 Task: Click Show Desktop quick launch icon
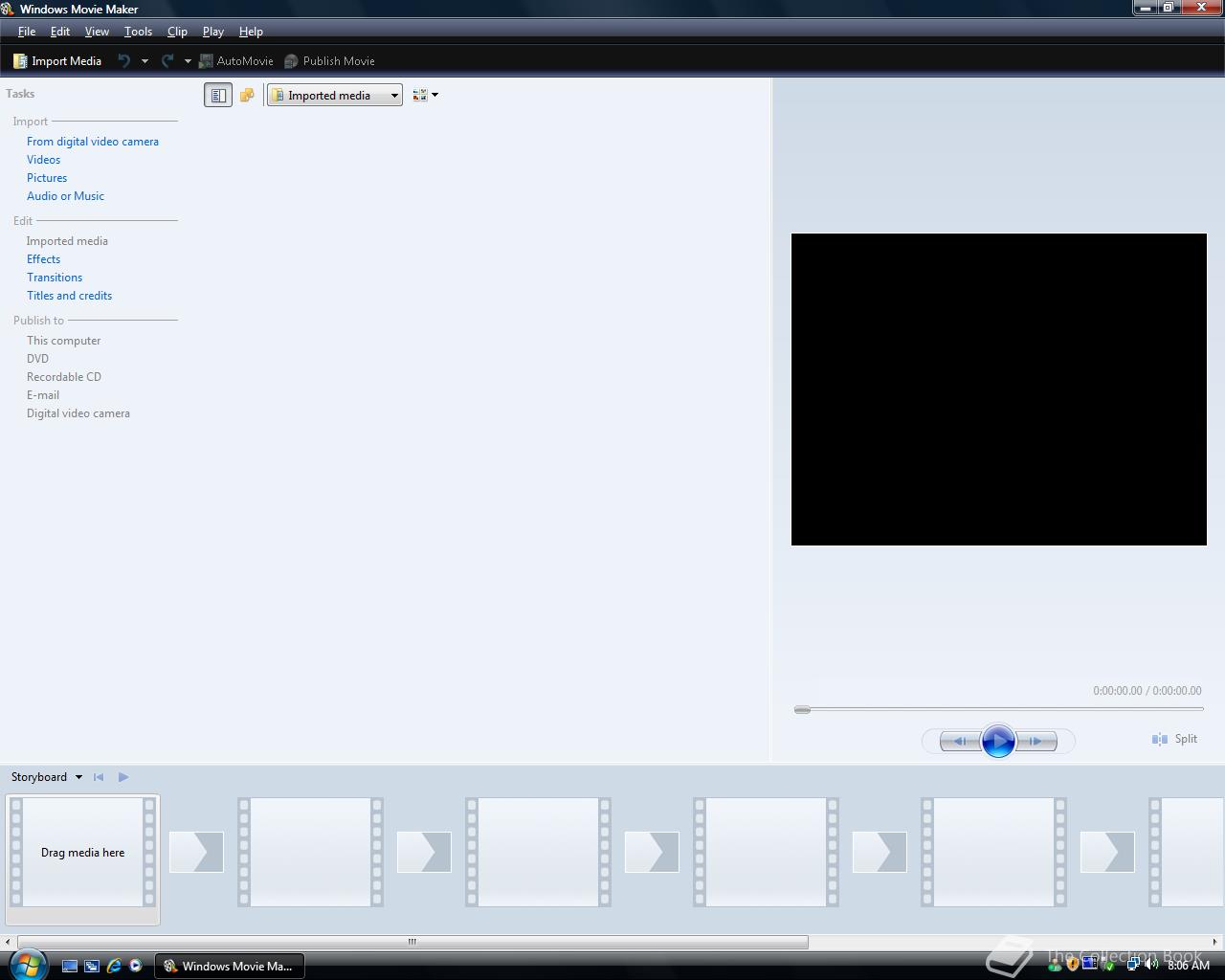(70, 966)
